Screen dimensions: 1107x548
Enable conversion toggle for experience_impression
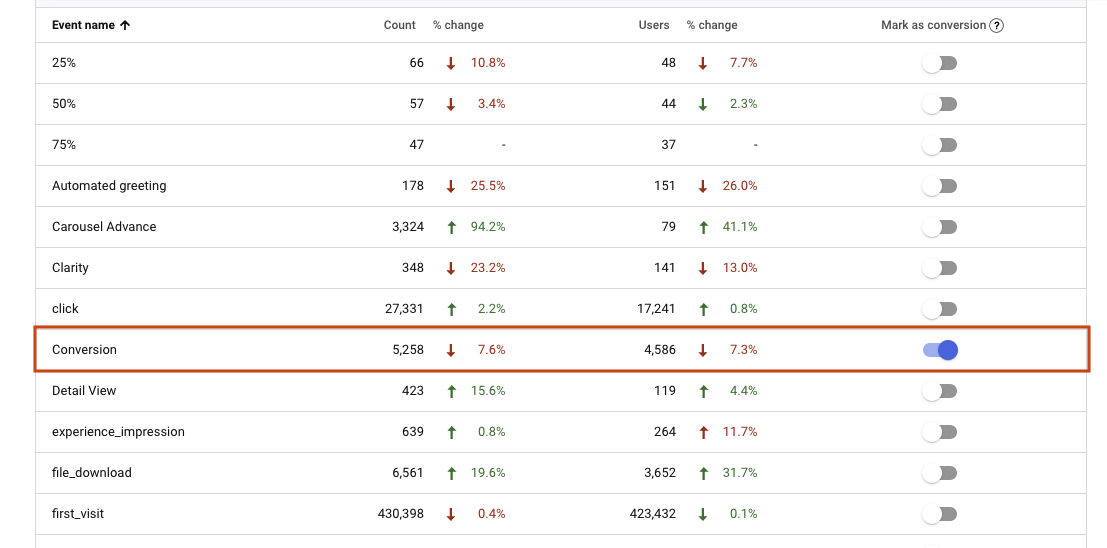[940, 432]
